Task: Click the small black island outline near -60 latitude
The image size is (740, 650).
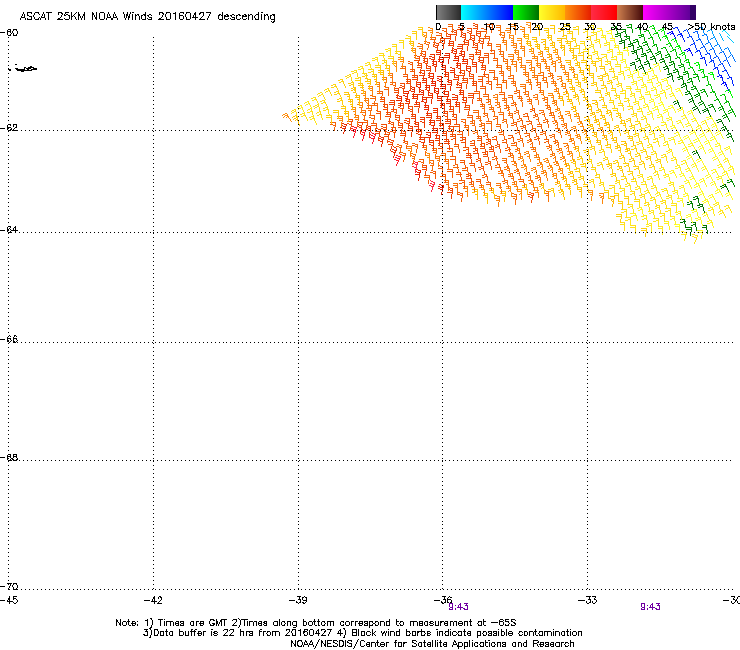Action: (x=23, y=68)
